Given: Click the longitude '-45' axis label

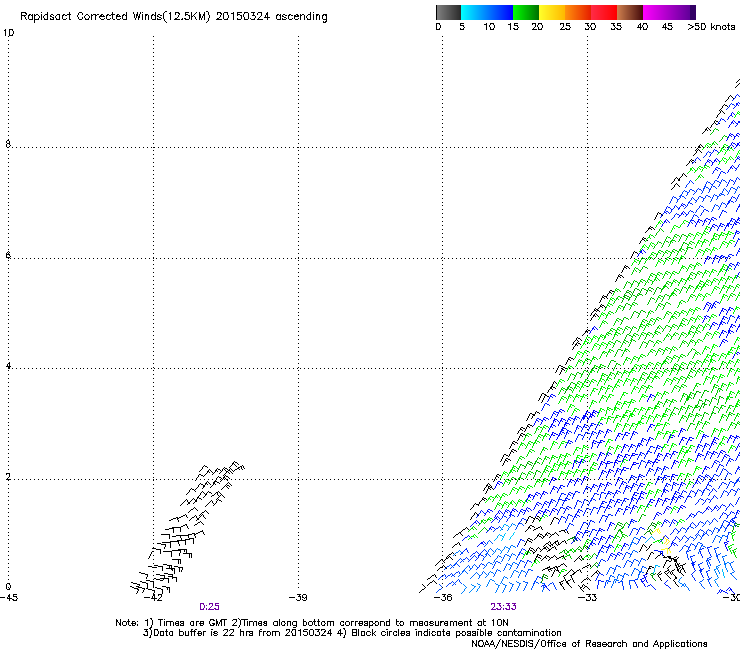Looking at the screenshot, I should [9, 598].
